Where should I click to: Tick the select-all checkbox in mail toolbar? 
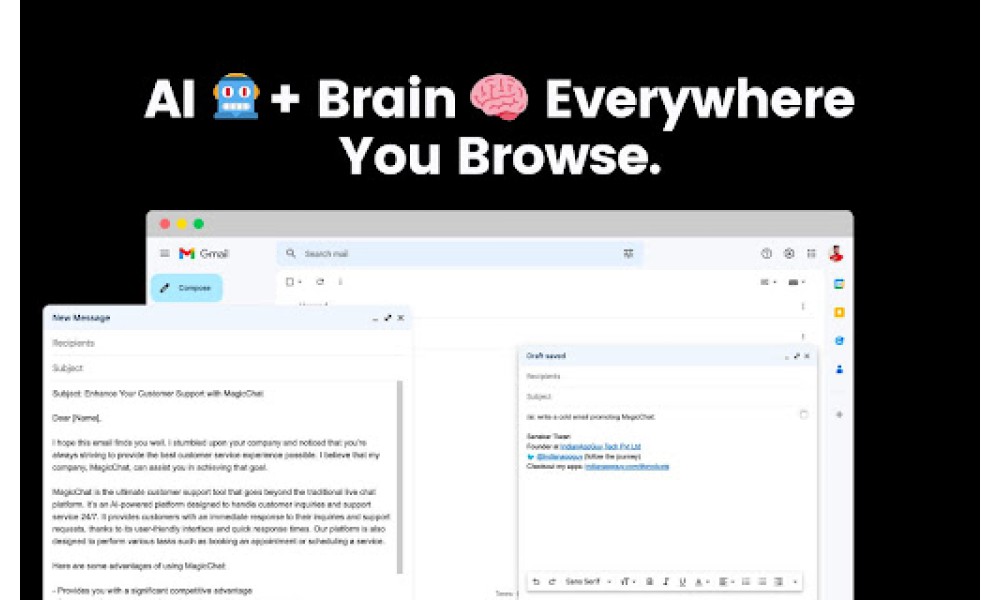(x=290, y=282)
